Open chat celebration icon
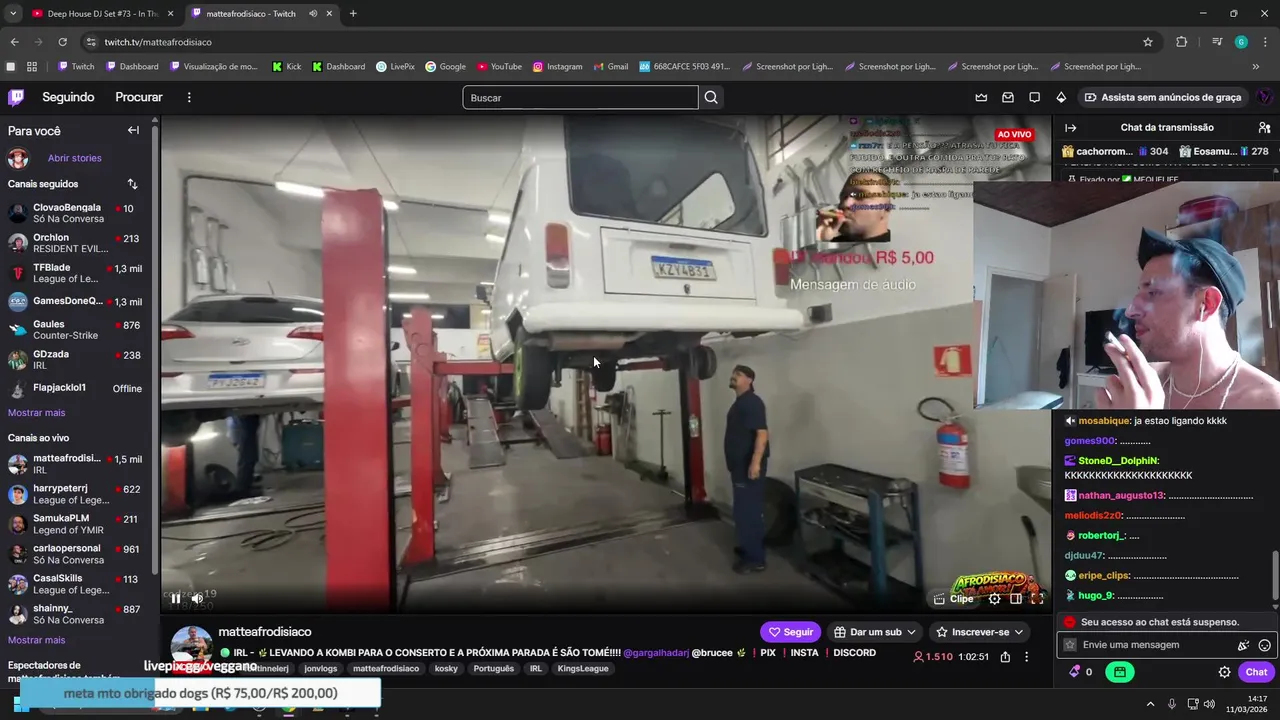The width and height of the screenshot is (1280, 720). 1243,645
